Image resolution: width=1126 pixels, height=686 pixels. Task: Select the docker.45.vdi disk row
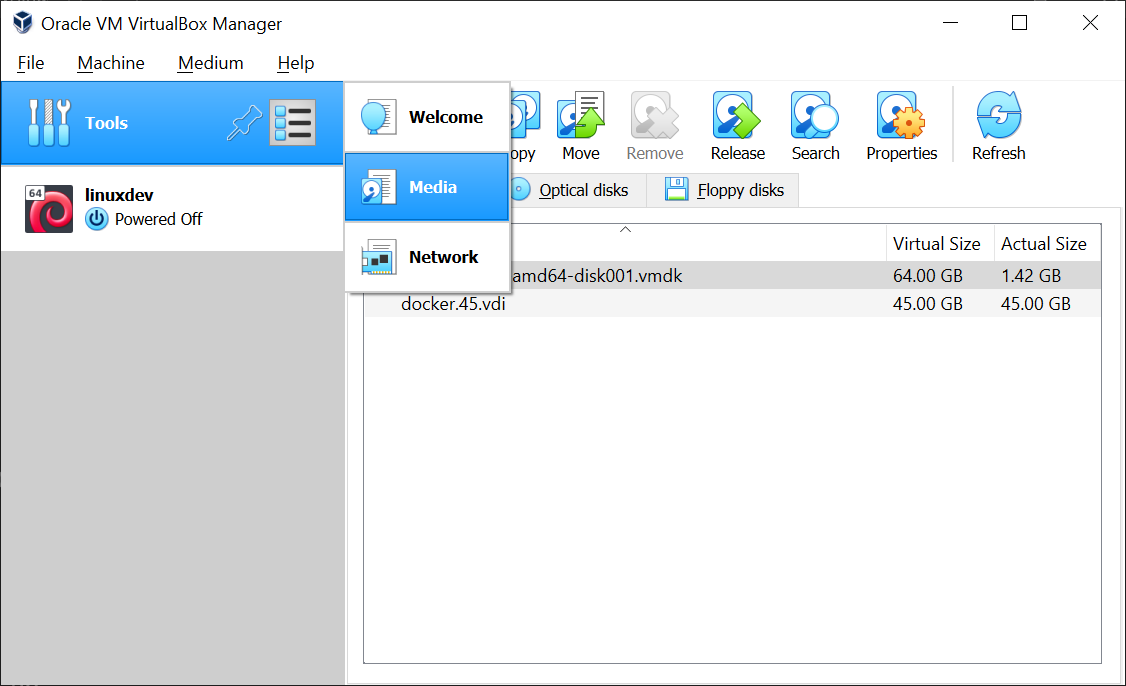coord(732,304)
